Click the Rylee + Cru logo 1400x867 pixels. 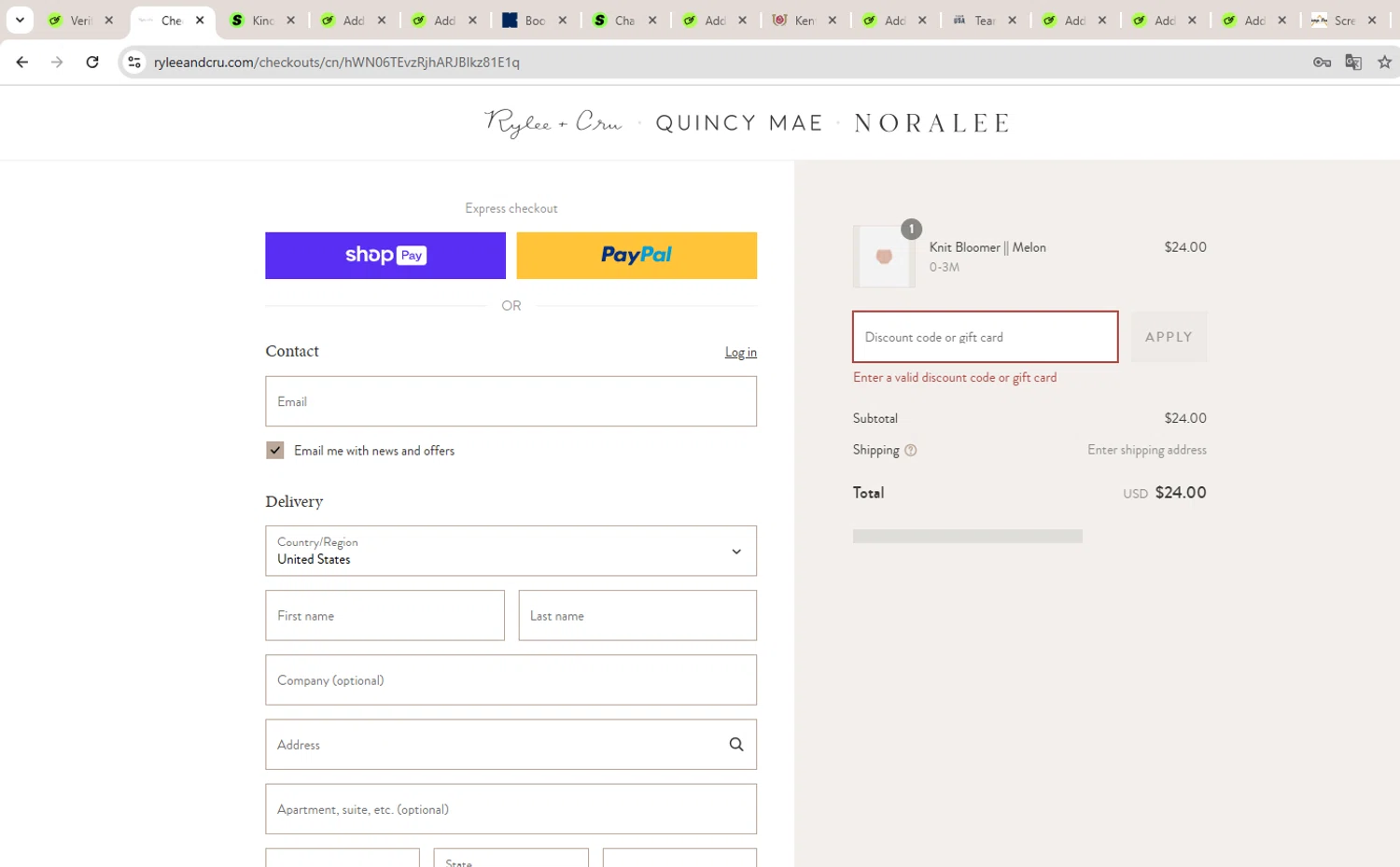(553, 122)
